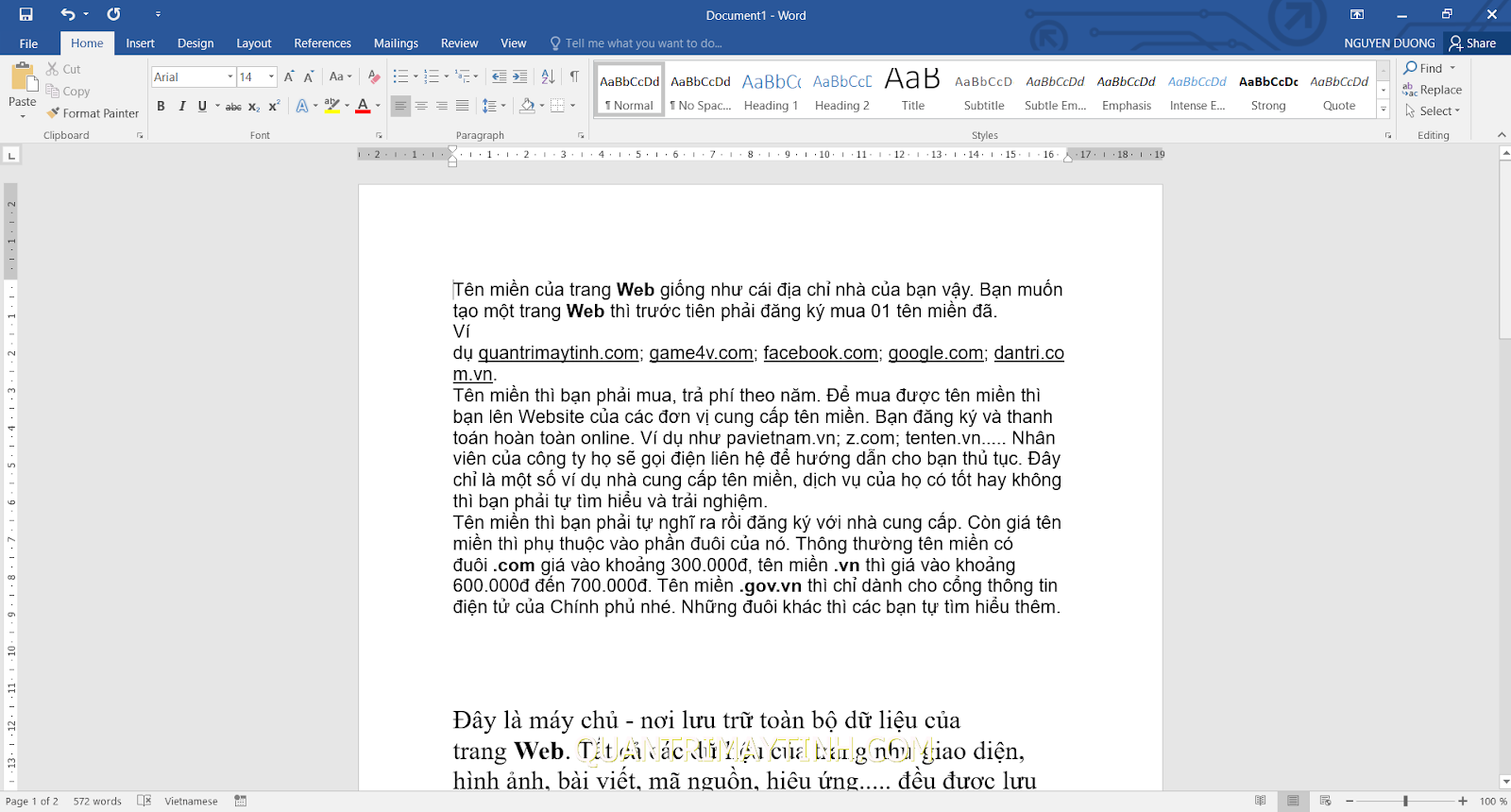Toggle Underline formatting
The height and width of the screenshot is (812, 1511).
(201, 106)
